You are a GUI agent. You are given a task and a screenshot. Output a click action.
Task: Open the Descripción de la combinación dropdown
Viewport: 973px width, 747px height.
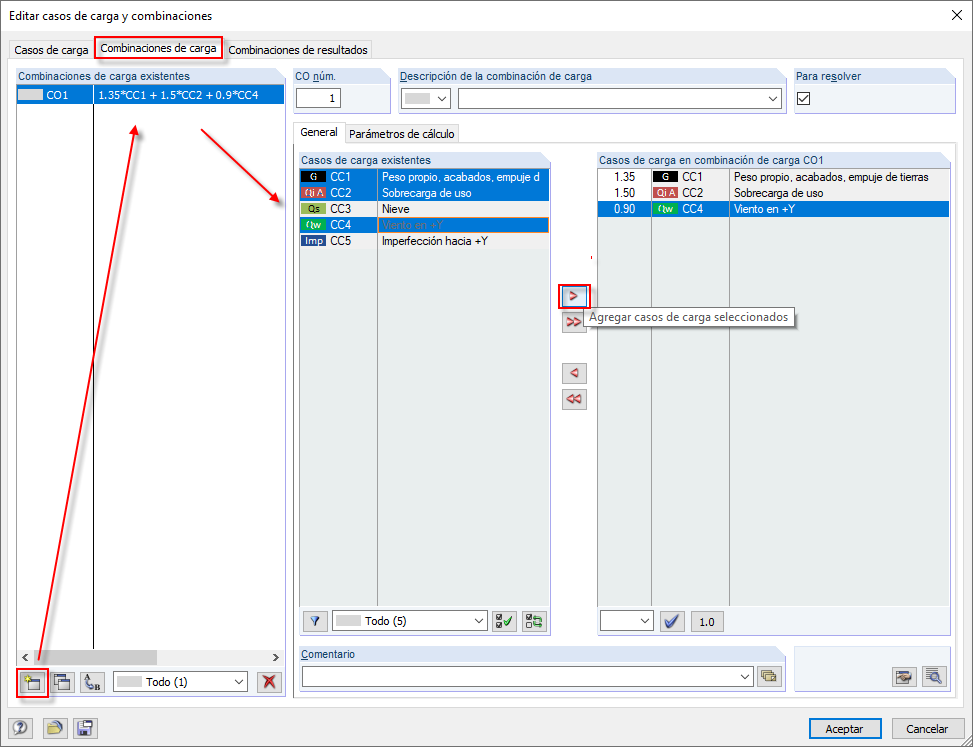point(773,98)
